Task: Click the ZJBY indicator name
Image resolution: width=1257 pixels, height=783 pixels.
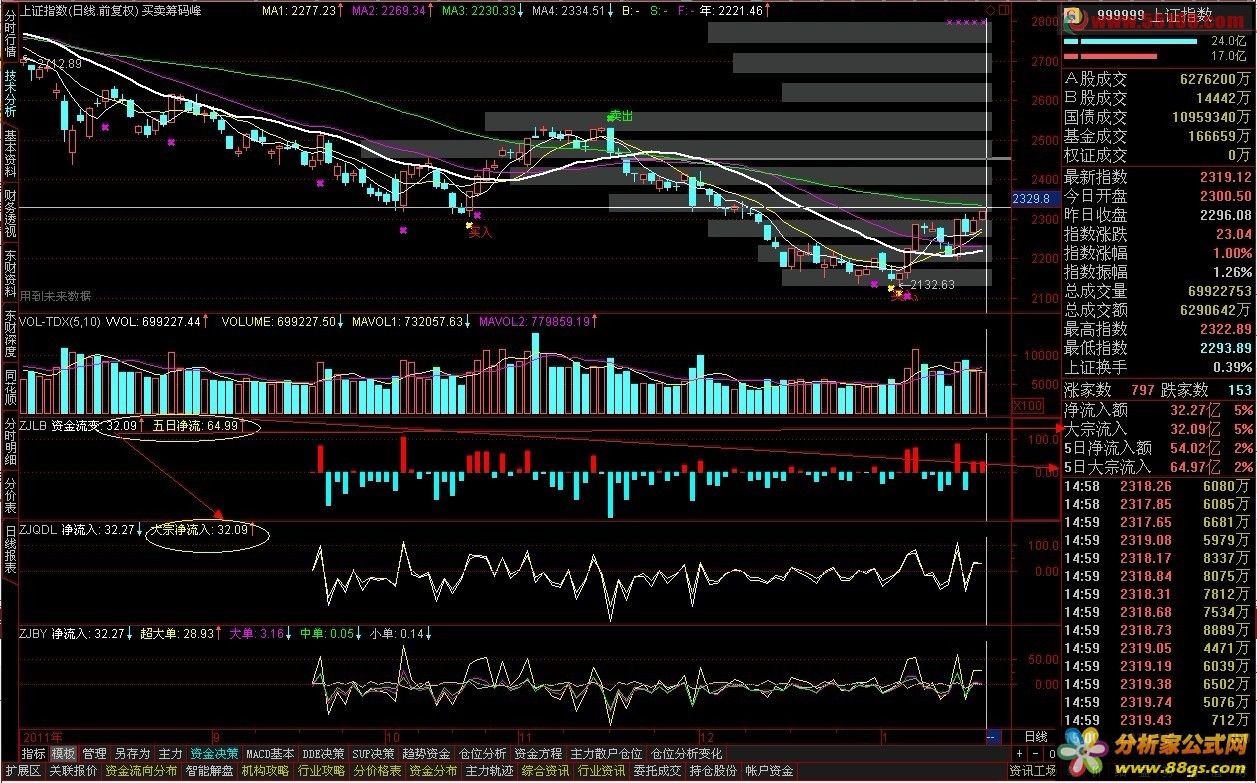Action: pos(34,633)
